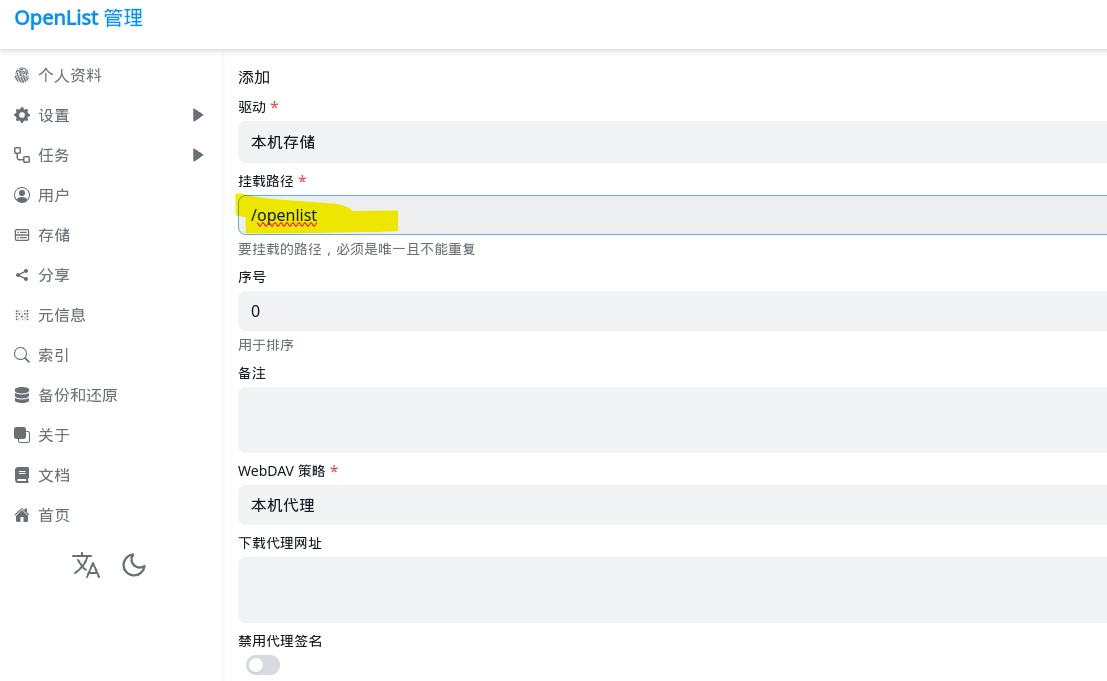Open the WebDAV 策略 dropdown
Screen dimensions: 1107x681
tap(672, 505)
